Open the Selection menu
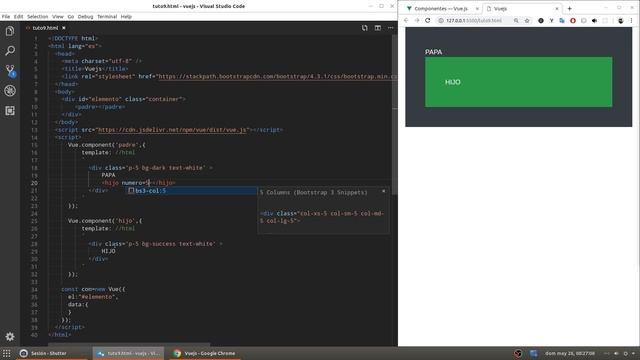640x360 pixels. pyautogui.click(x=38, y=17)
